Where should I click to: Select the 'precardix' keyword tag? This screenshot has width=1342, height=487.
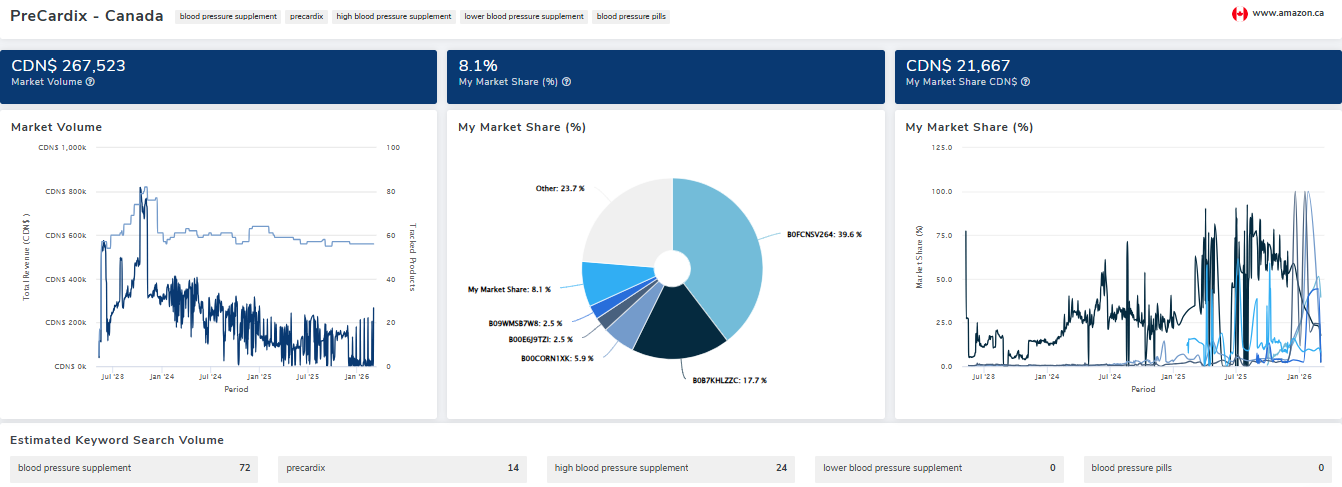[x=306, y=17]
